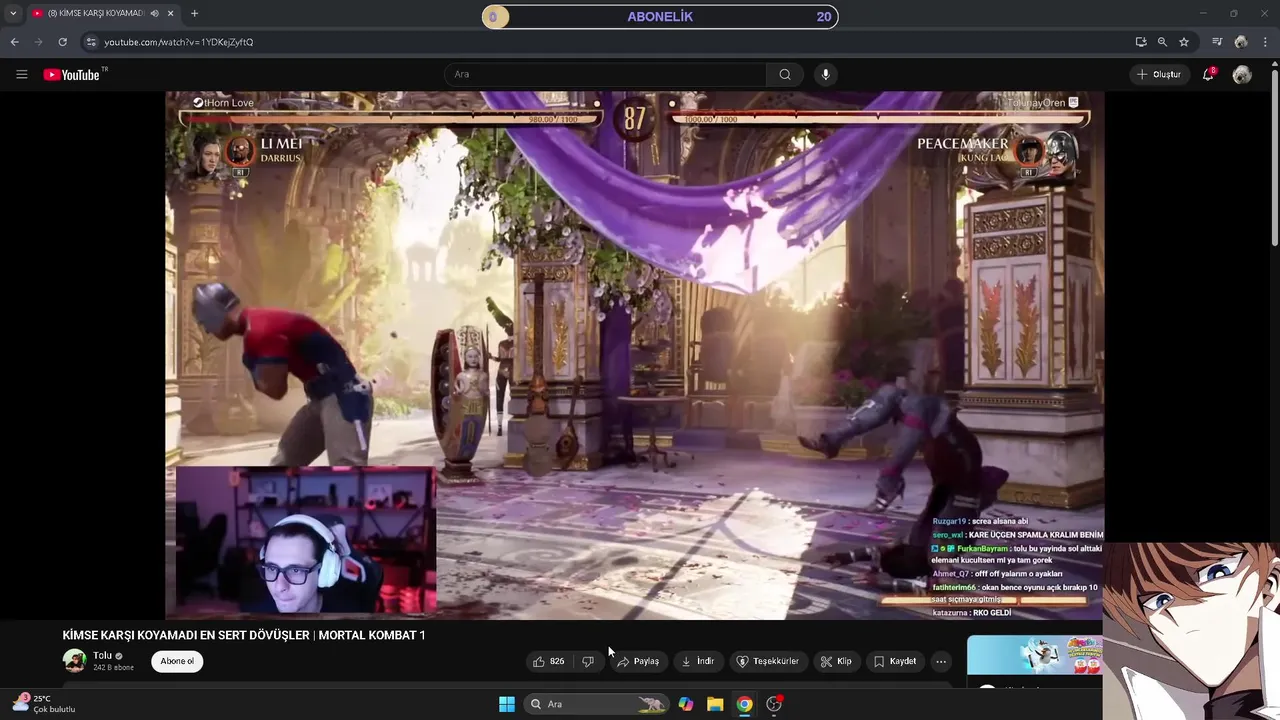This screenshot has width=1280, height=720.
Task: Click the browser back arrow
Action: [x=14, y=42]
